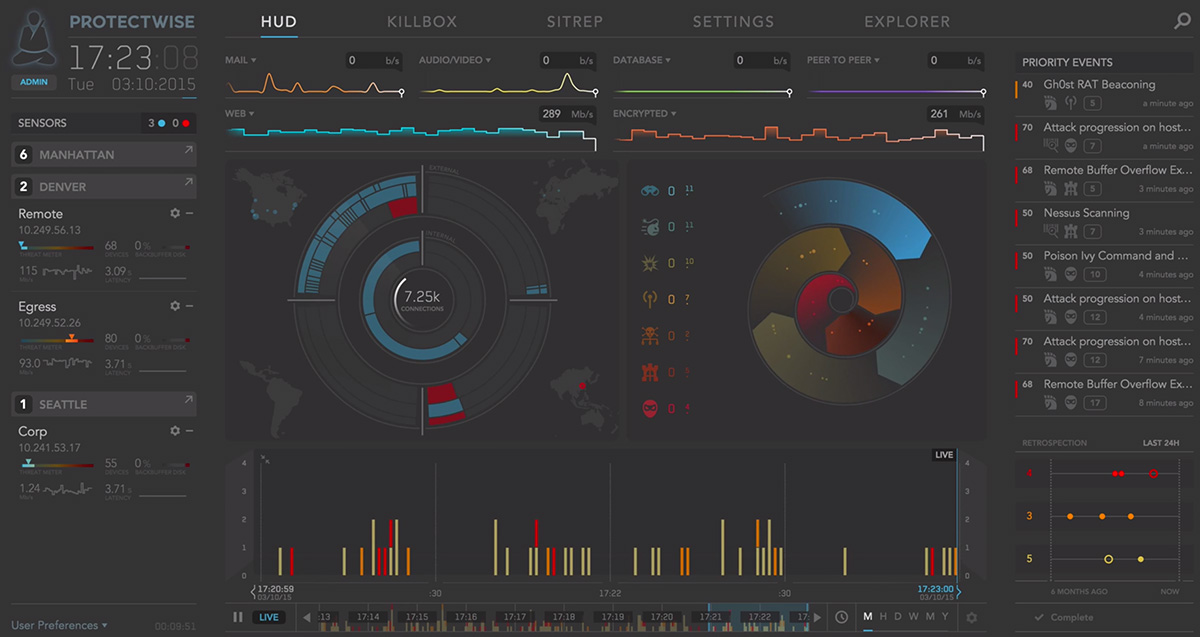Click the ADMIN badge
The height and width of the screenshot is (637, 1200).
click(34, 83)
